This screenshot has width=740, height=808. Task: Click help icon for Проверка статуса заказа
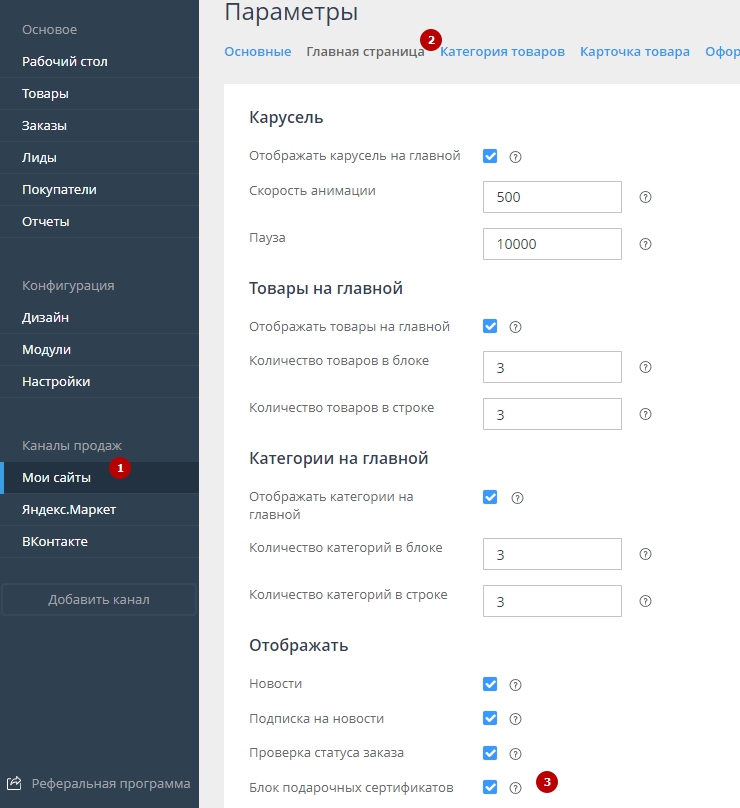515,754
